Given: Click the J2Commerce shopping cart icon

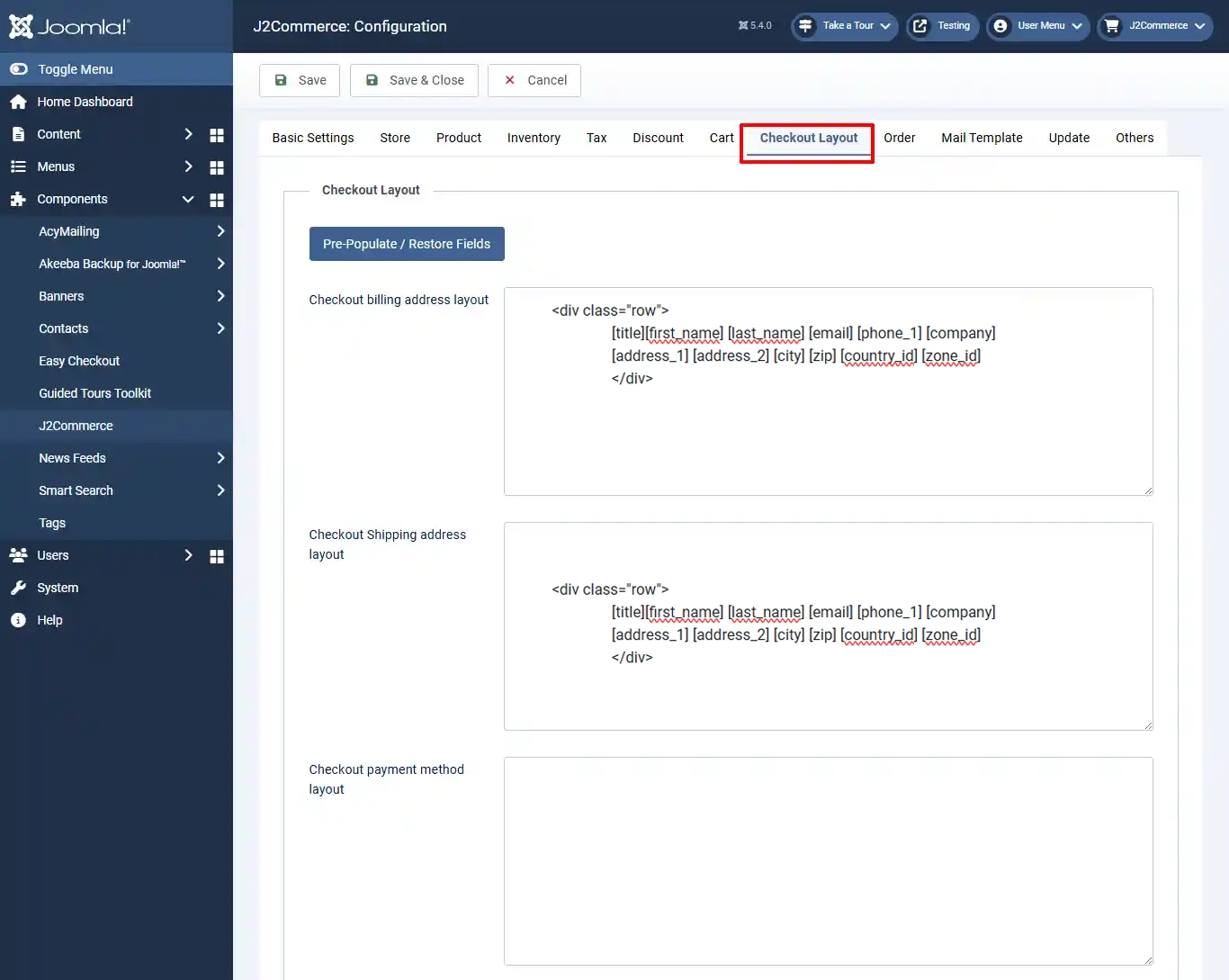Looking at the screenshot, I should pyautogui.click(x=1112, y=26).
